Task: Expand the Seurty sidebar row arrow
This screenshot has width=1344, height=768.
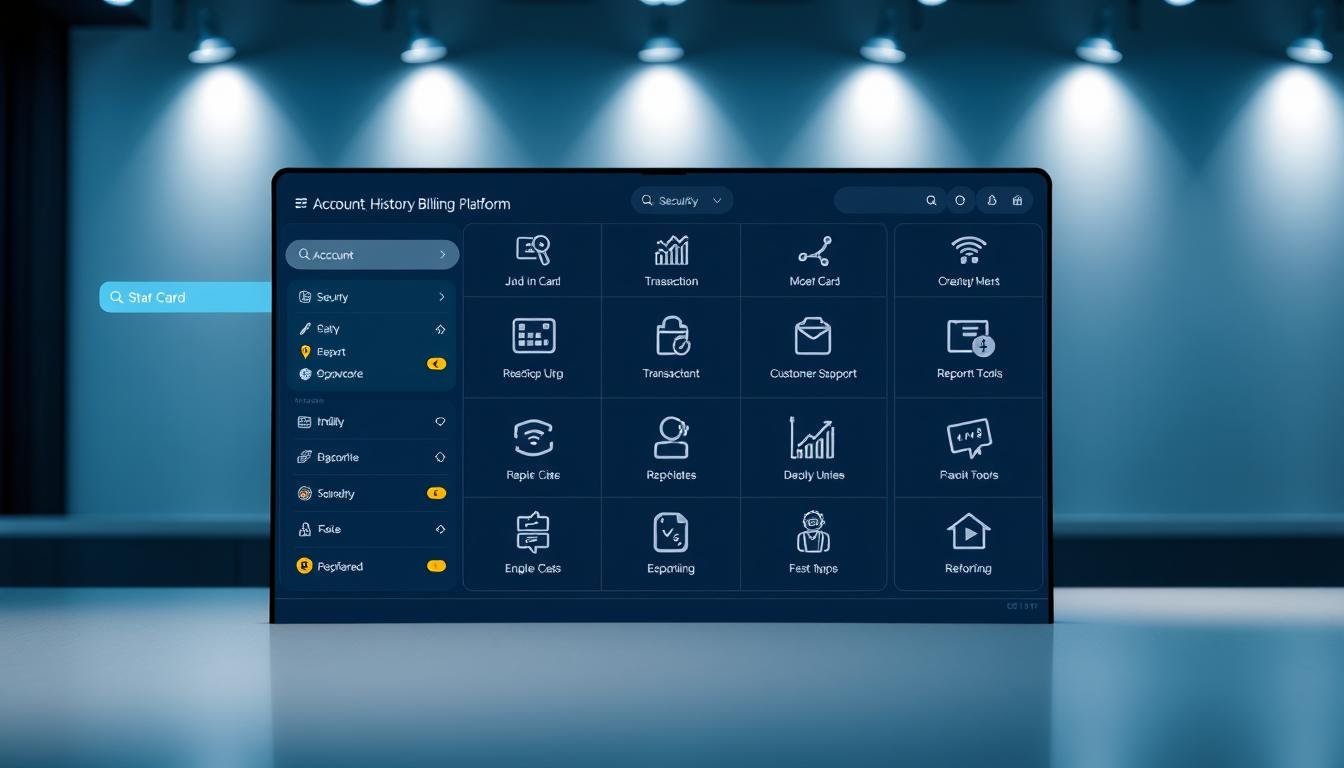Action: pos(440,297)
